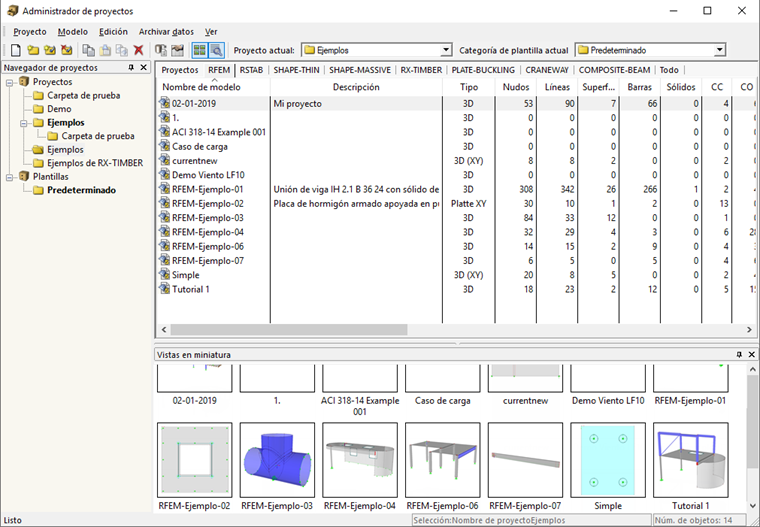Toggle the thumbnail views toolbar icon
The image size is (760, 527).
[199, 50]
